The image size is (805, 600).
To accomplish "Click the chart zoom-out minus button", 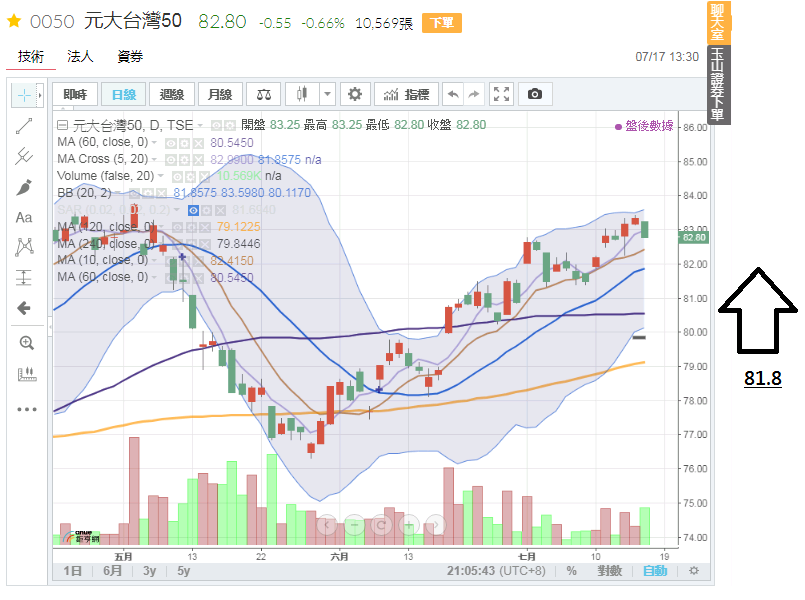I will [354, 525].
